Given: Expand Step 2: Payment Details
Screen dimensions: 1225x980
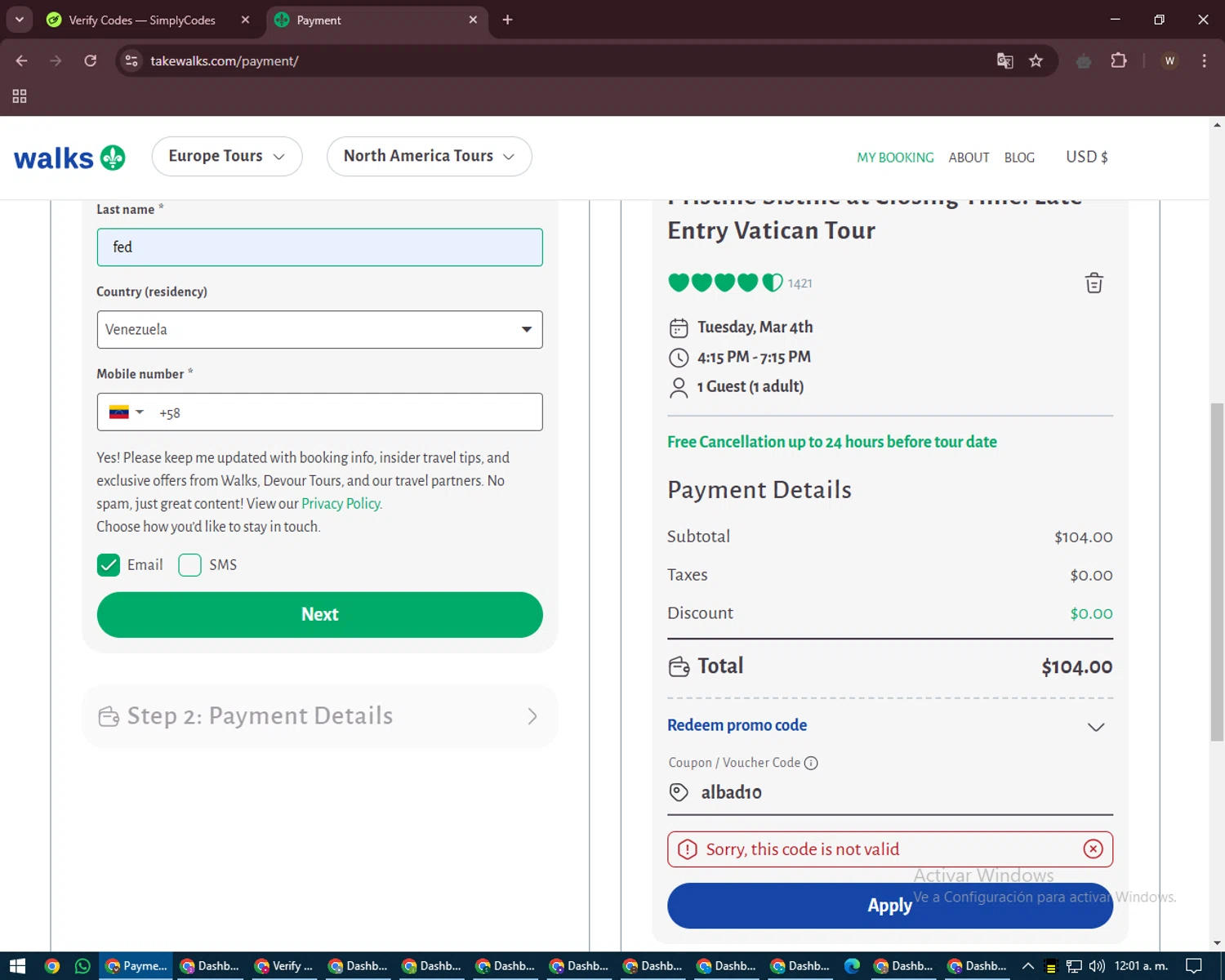Looking at the screenshot, I should click(x=319, y=716).
